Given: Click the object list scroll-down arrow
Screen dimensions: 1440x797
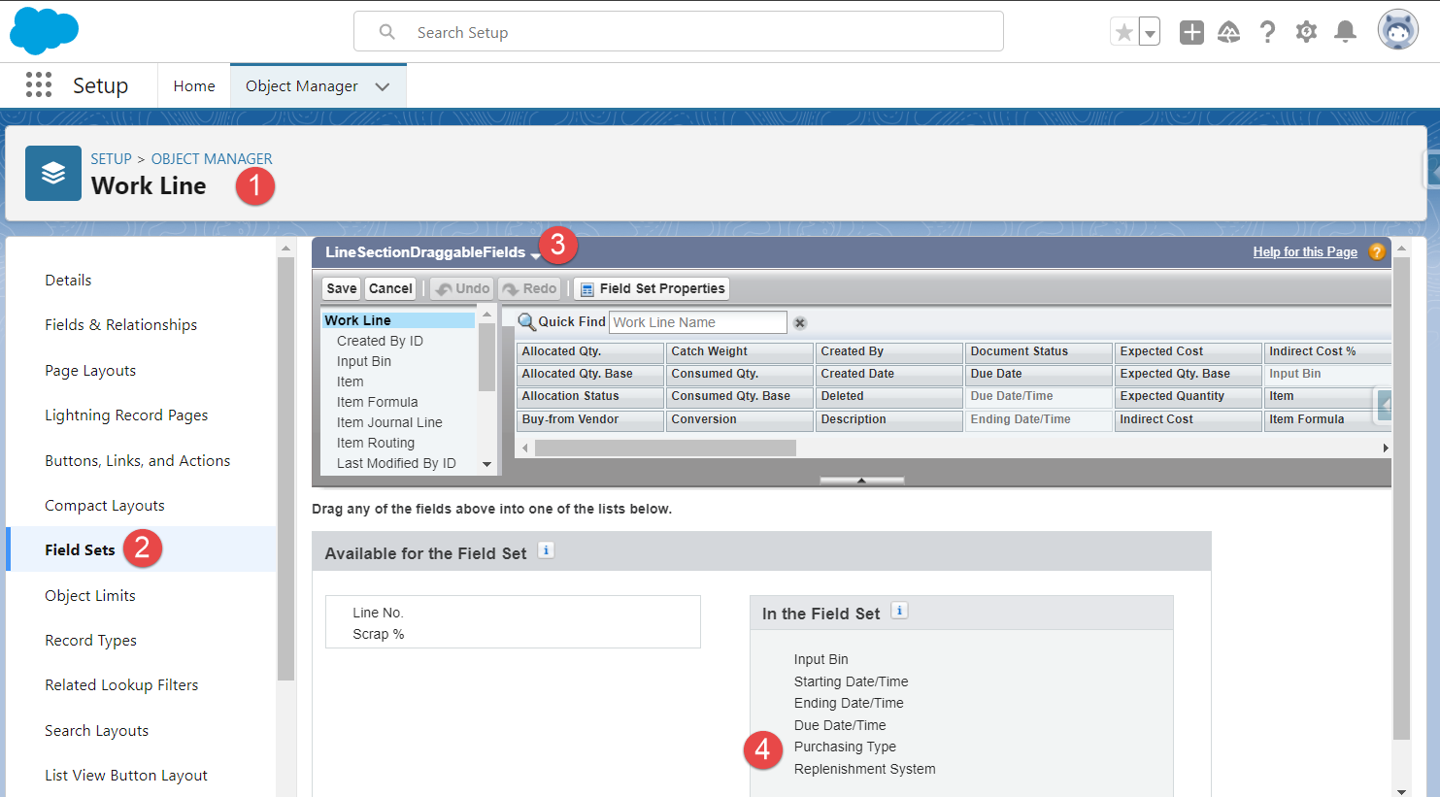Looking at the screenshot, I should pos(487,464).
